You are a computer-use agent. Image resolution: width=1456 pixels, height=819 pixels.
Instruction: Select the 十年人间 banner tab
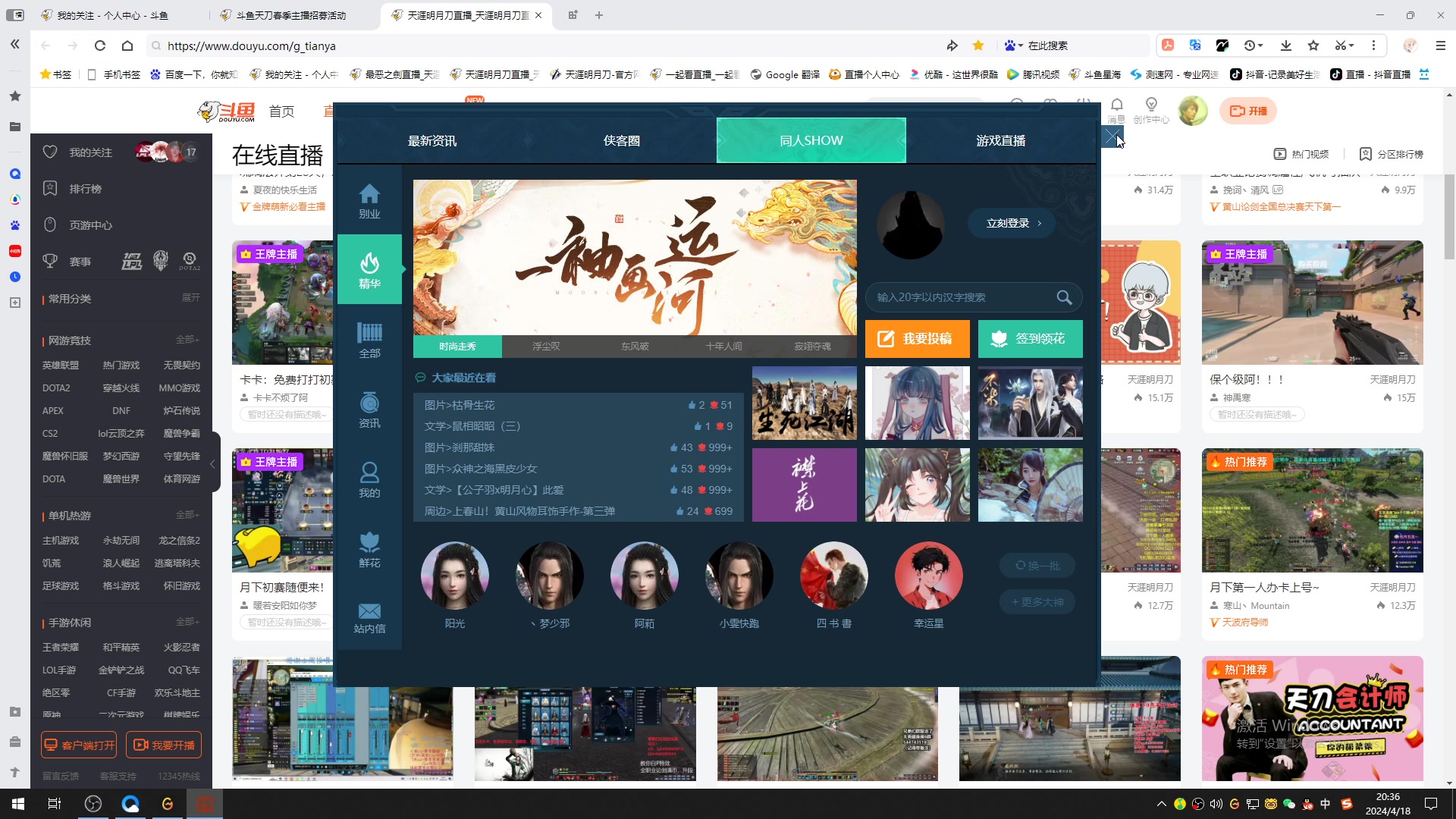point(723,346)
